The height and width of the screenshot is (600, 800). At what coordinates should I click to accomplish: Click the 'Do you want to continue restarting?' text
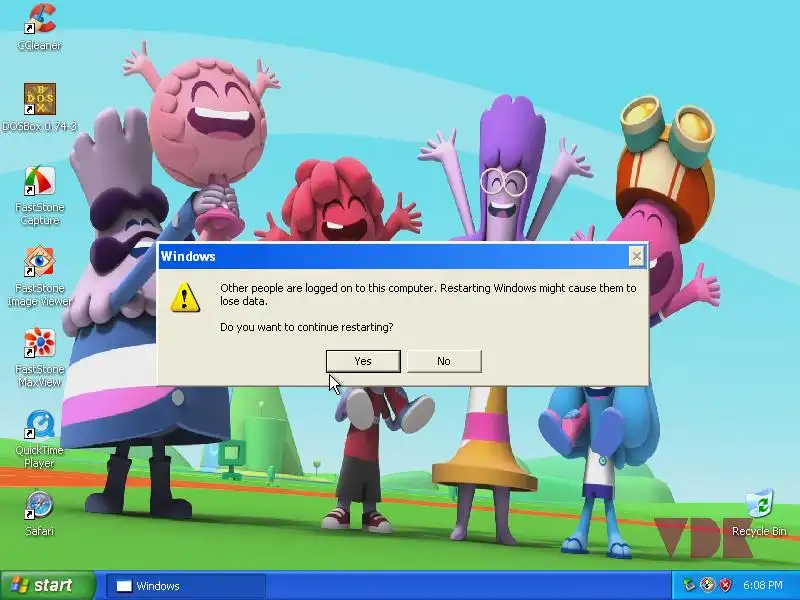coord(307,327)
